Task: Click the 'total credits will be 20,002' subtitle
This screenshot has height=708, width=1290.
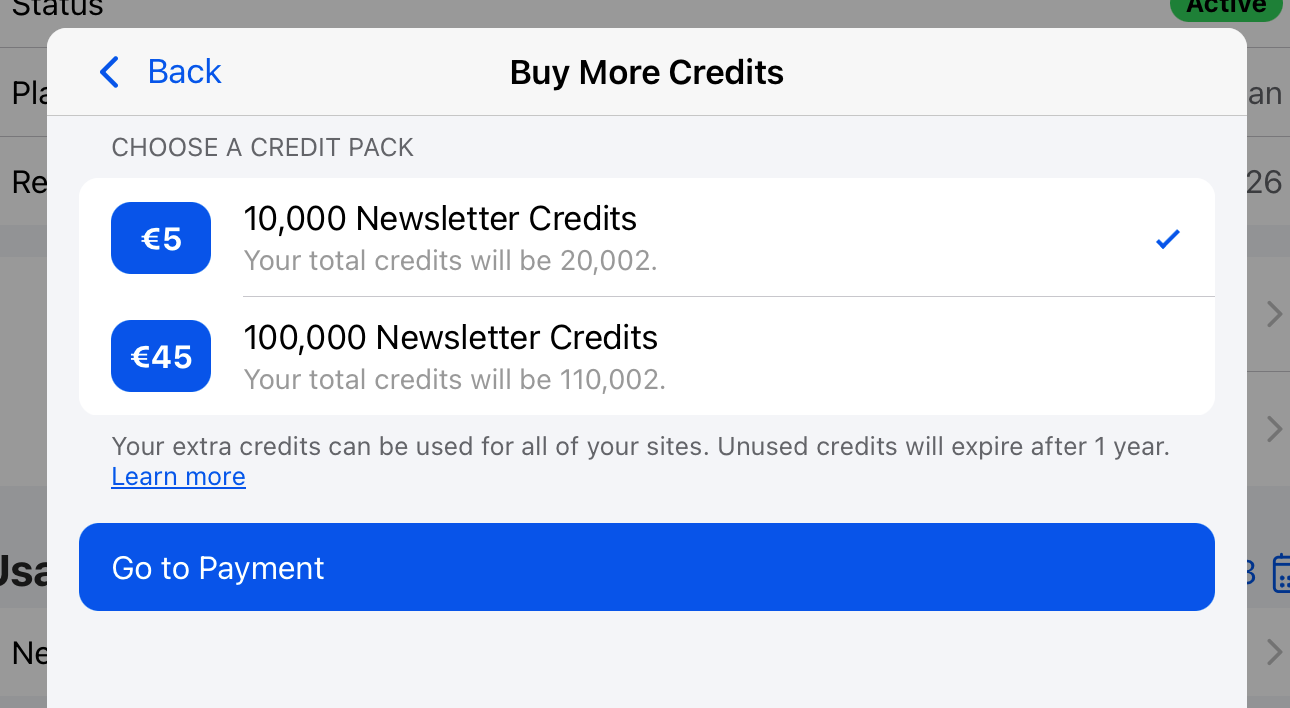Action: 450,261
